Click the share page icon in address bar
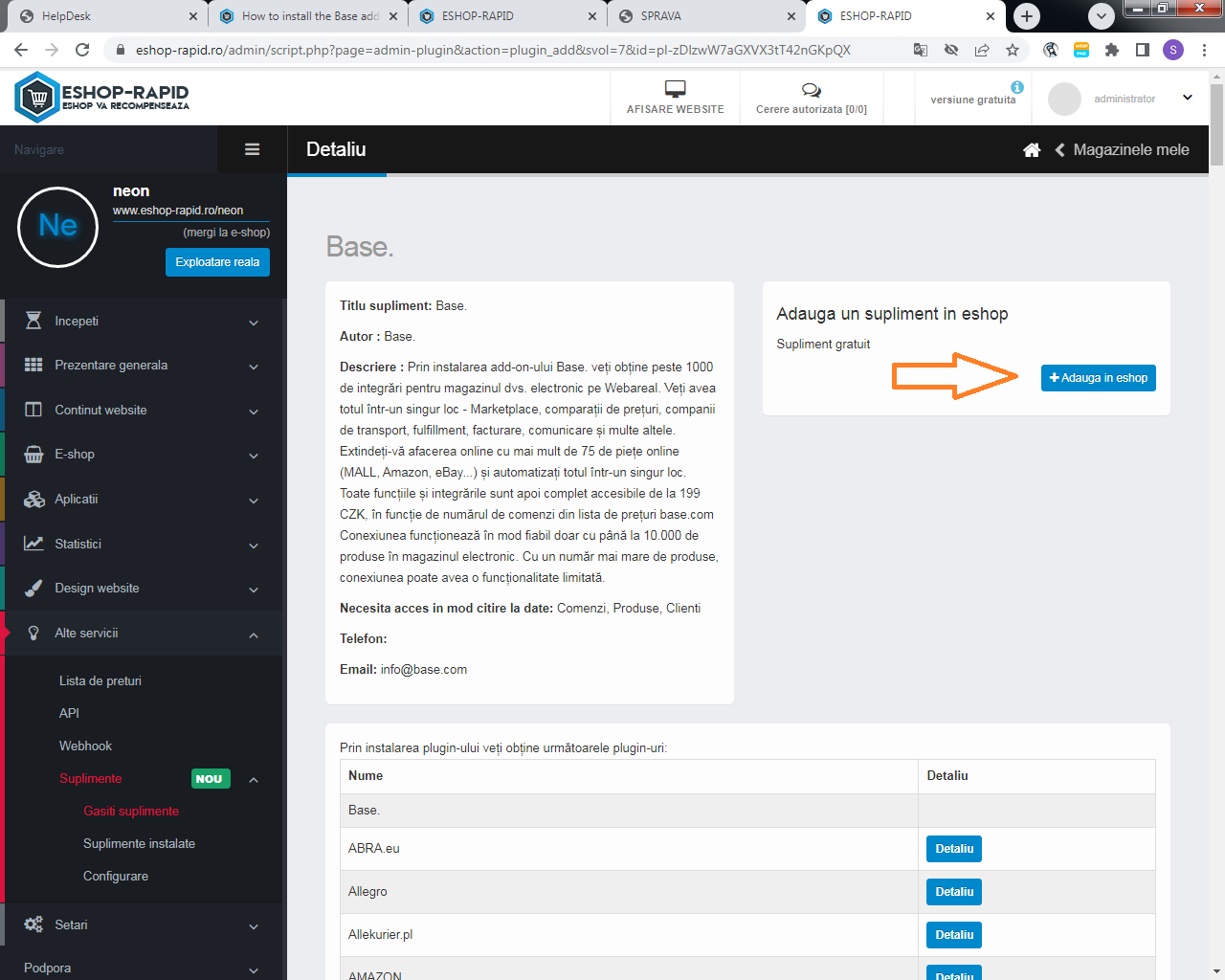 click(982, 50)
